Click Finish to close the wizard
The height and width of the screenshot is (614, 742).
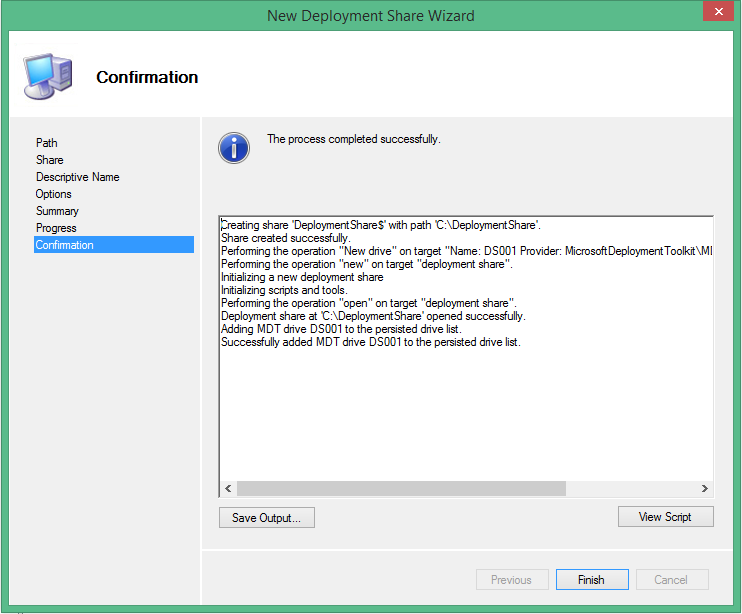point(591,580)
